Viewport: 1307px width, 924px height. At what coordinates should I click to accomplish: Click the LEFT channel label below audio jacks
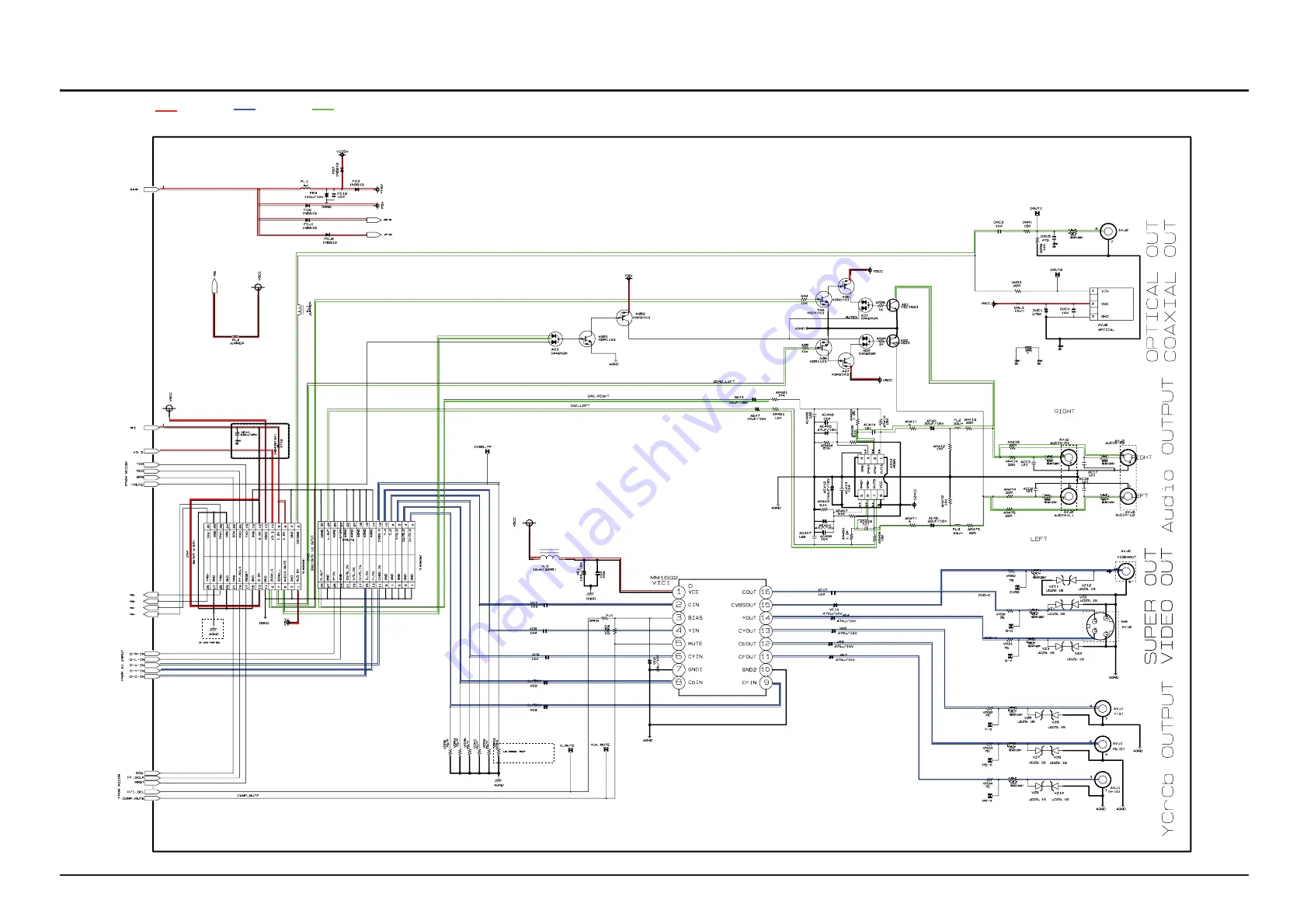point(1039,538)
